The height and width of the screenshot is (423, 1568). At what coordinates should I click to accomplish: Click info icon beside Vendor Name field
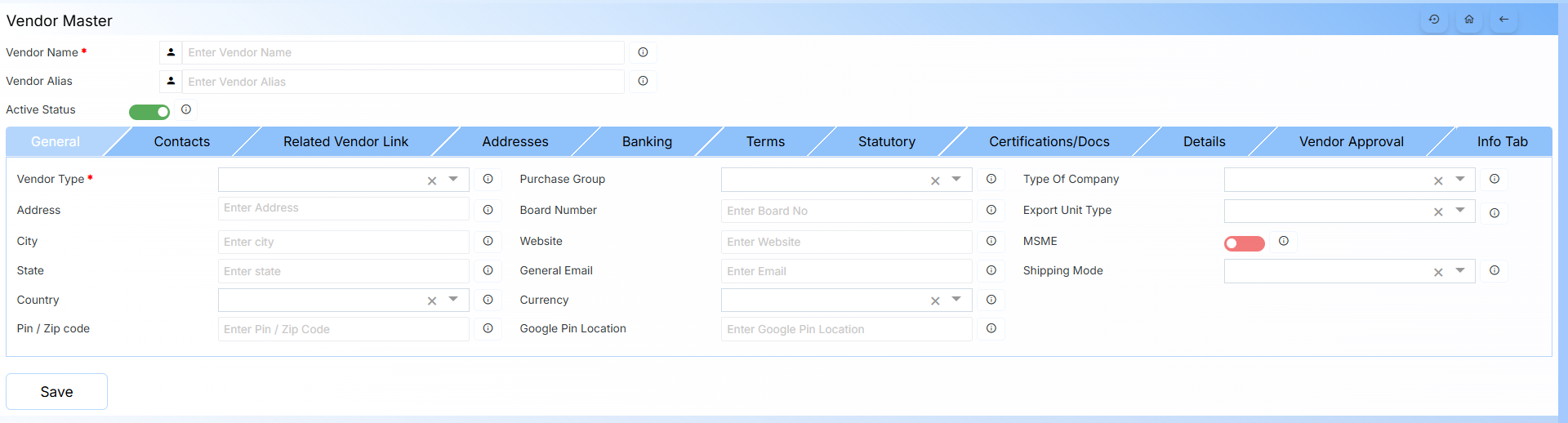[x=643, y=52]
